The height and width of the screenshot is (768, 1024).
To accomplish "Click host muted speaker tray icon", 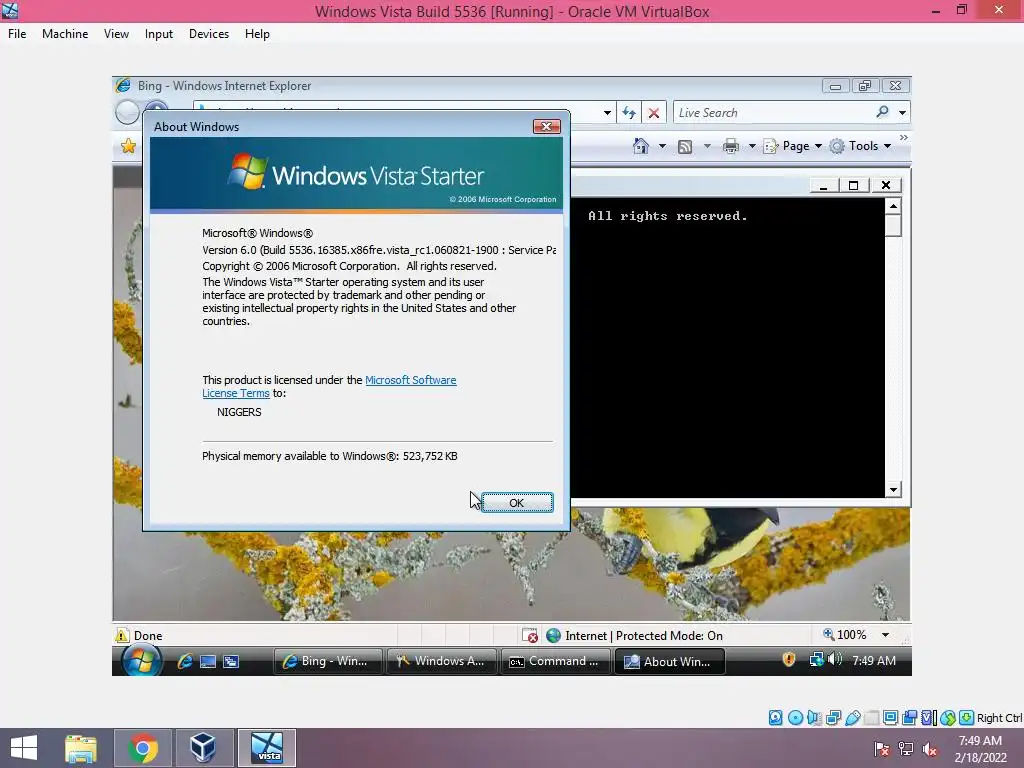I will pos(930,749).
